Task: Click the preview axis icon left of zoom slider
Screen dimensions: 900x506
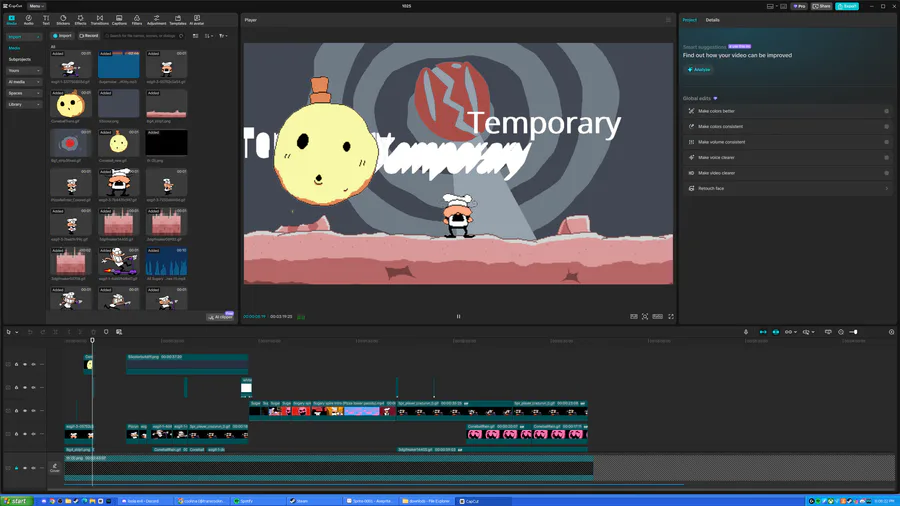Action: coord(828,332)
